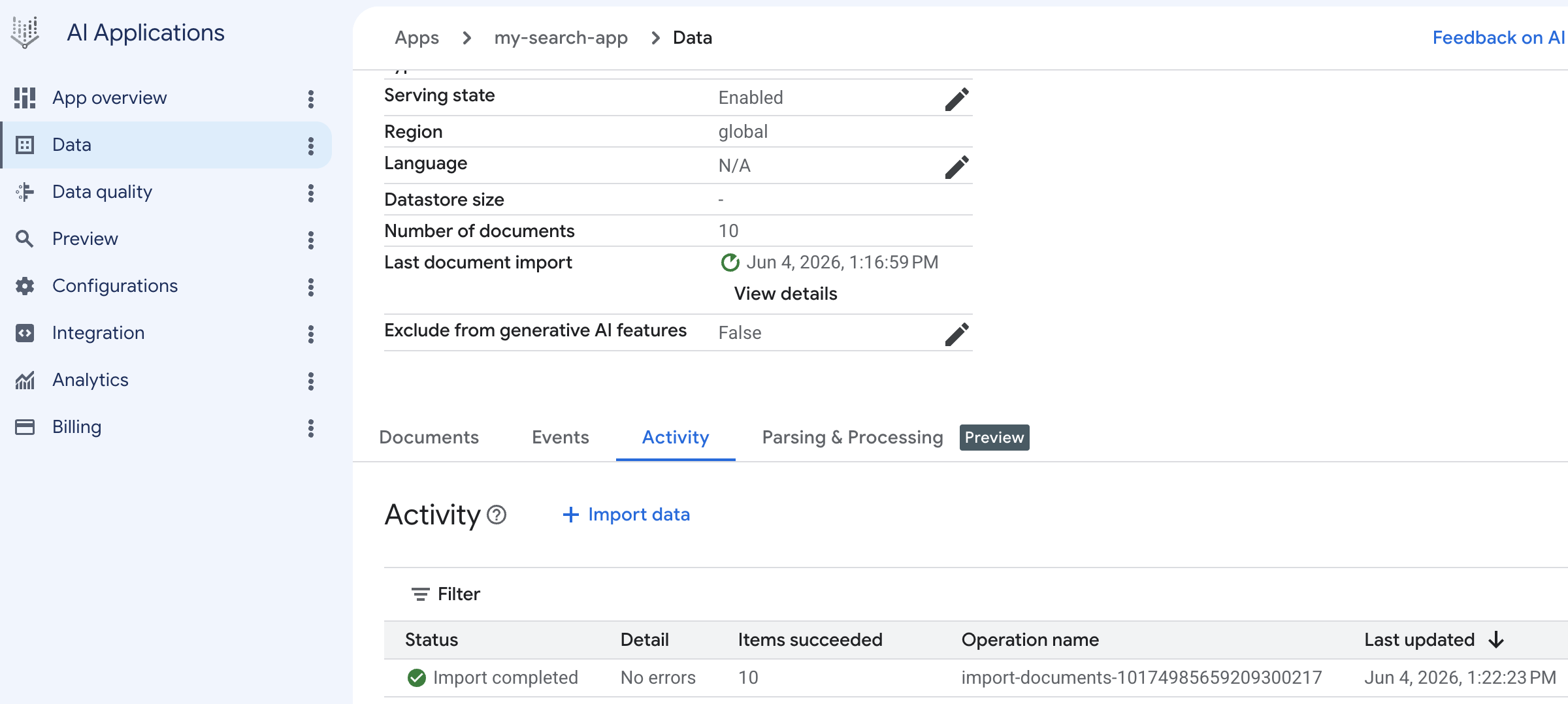The height and width of the screenshot is (704, 1568).
Task: Click the my-search-app breadcrumb
Action: tap(561, 38)
